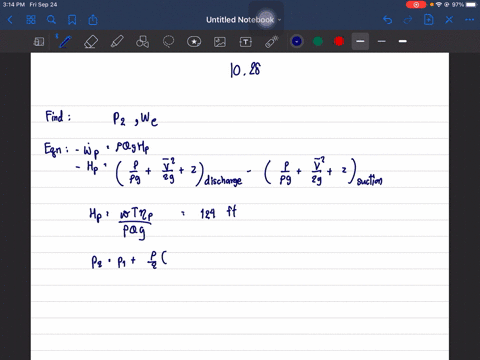Viewport: 480px width, 360px height.
Task: Undo the last pen stroke
Action: click(x=387, y=20)
